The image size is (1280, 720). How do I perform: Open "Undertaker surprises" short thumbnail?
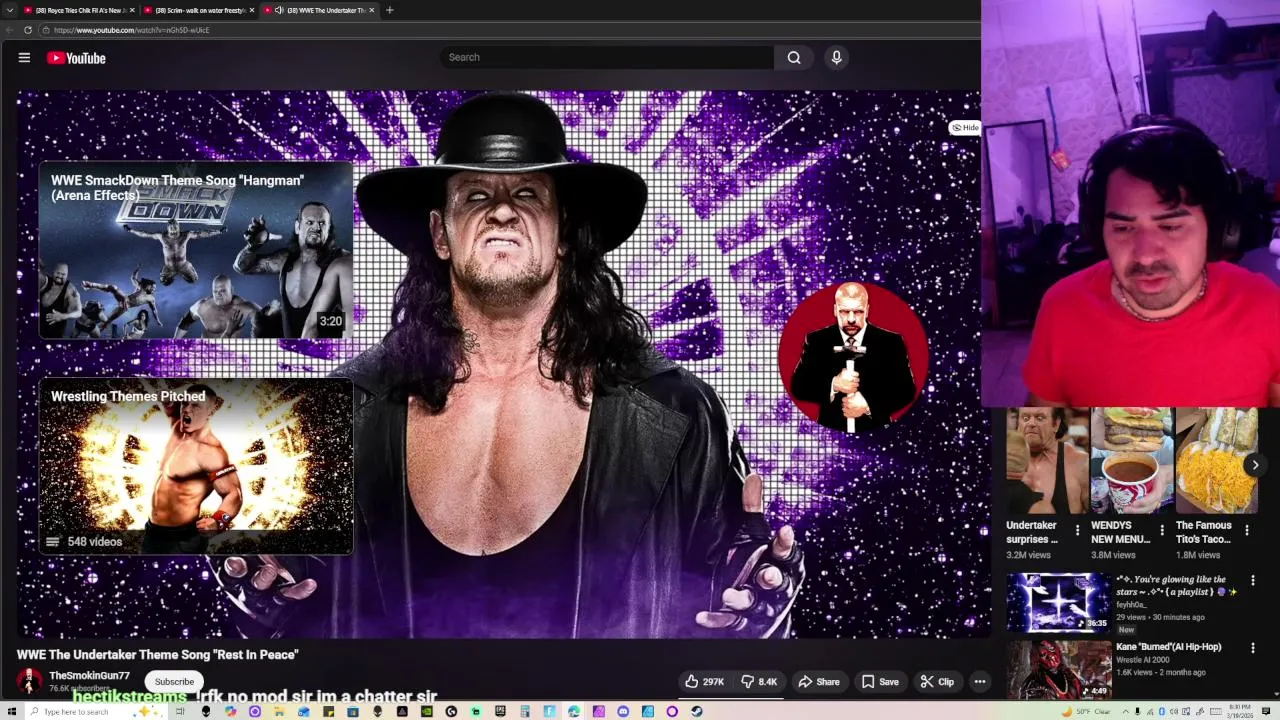(x=1047, y=460)
